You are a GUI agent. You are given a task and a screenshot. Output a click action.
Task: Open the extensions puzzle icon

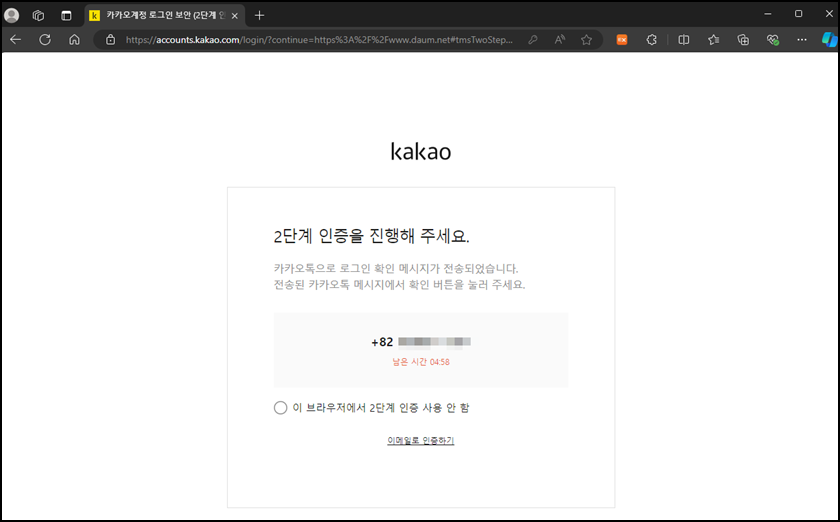point(651,40)
